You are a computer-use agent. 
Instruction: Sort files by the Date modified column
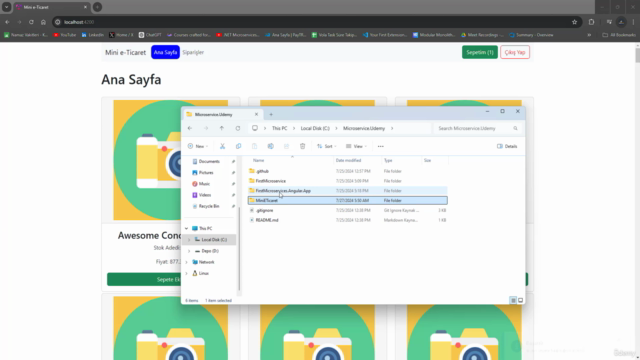(349, 160)
